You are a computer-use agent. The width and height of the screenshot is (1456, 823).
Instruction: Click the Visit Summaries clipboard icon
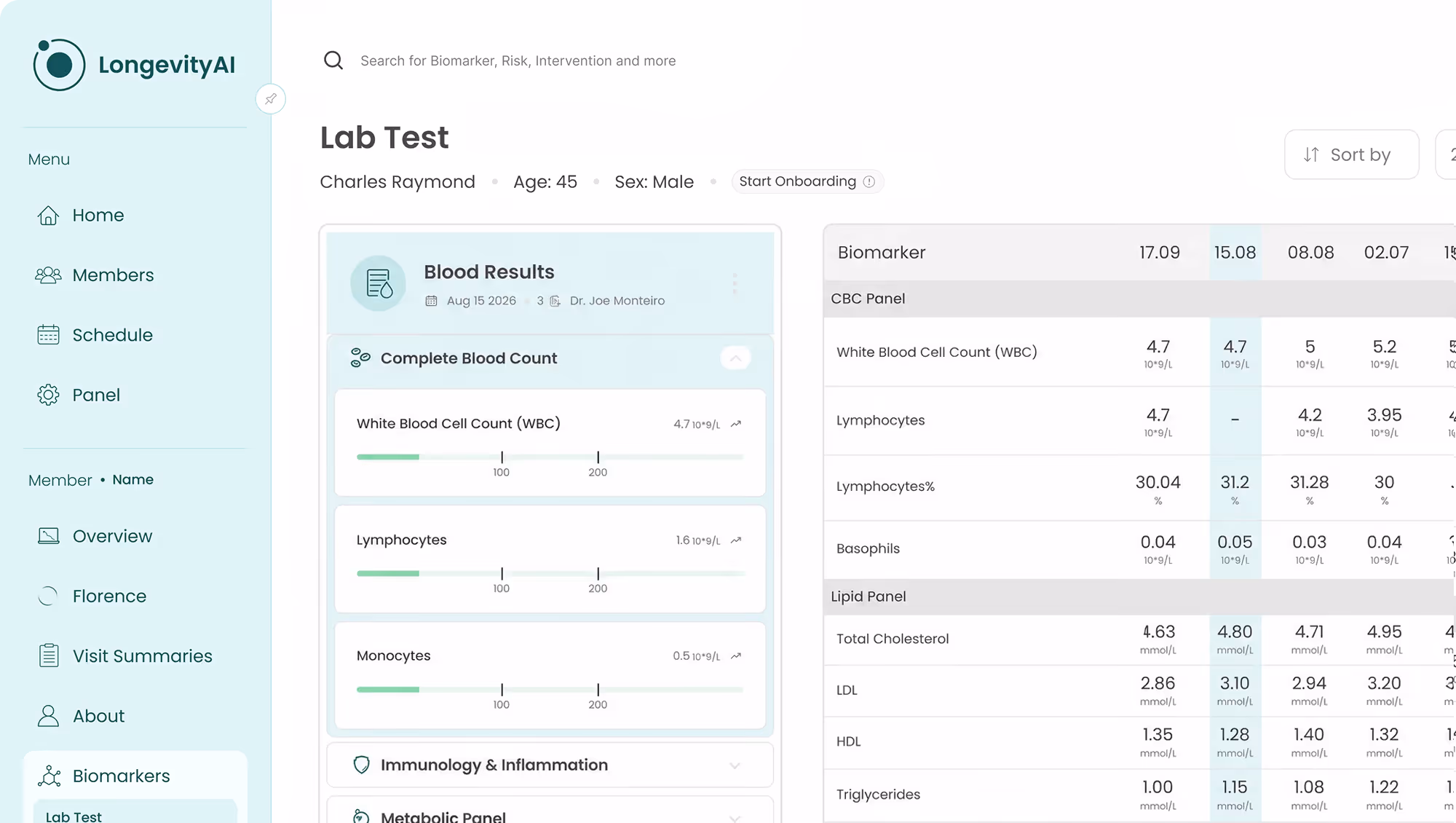point(49,655)
